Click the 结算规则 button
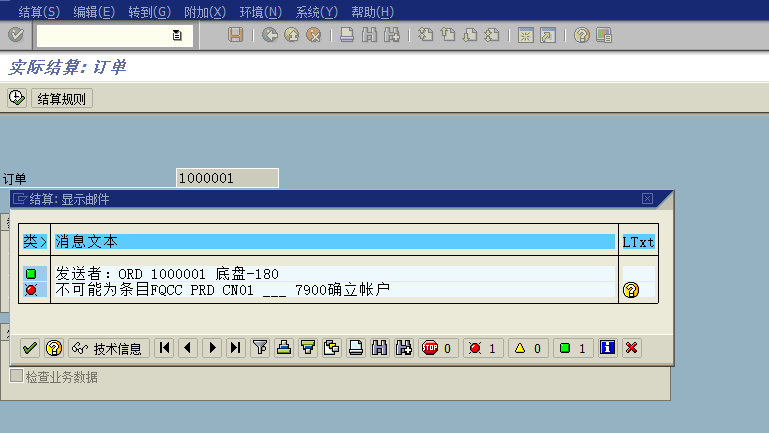This screenshot has height=433, width=769. (62, 99)
